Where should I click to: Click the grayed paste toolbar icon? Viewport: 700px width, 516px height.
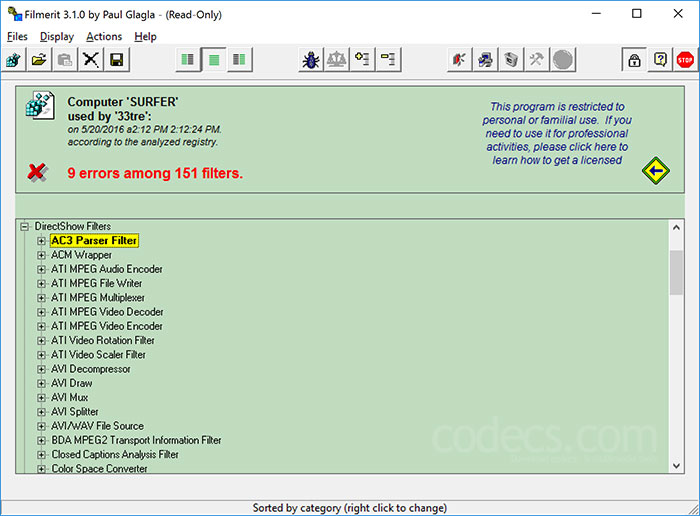tap(65, 59)
